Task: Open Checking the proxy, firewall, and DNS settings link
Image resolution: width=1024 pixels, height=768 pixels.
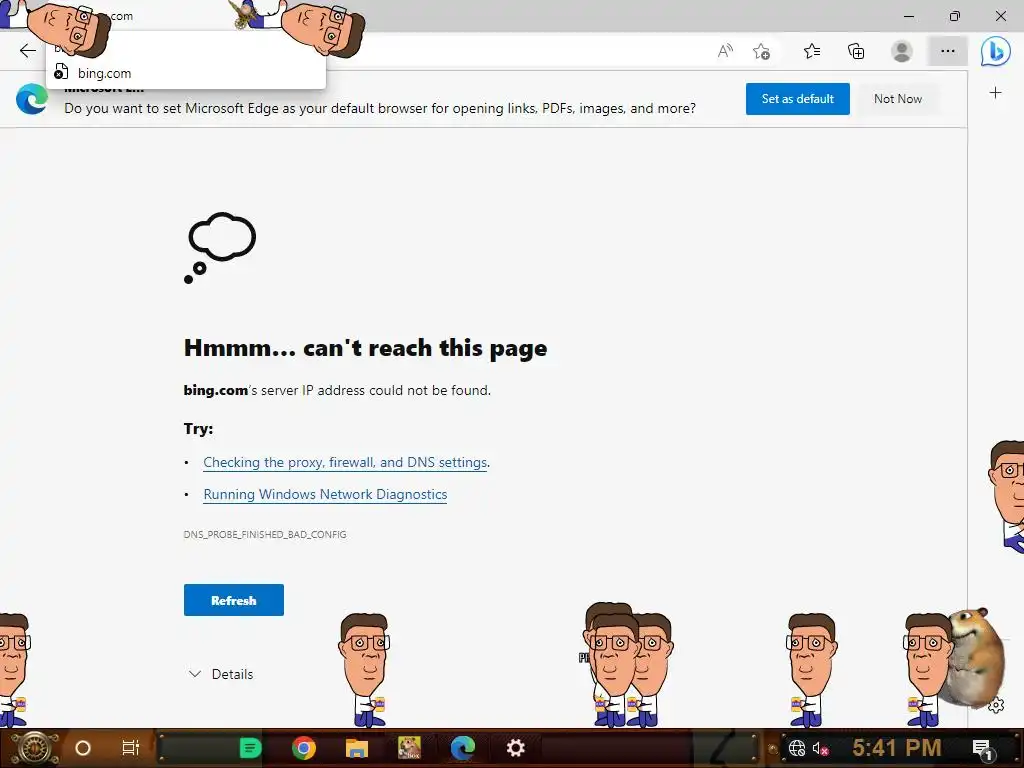Action: [x=345, y=462]
